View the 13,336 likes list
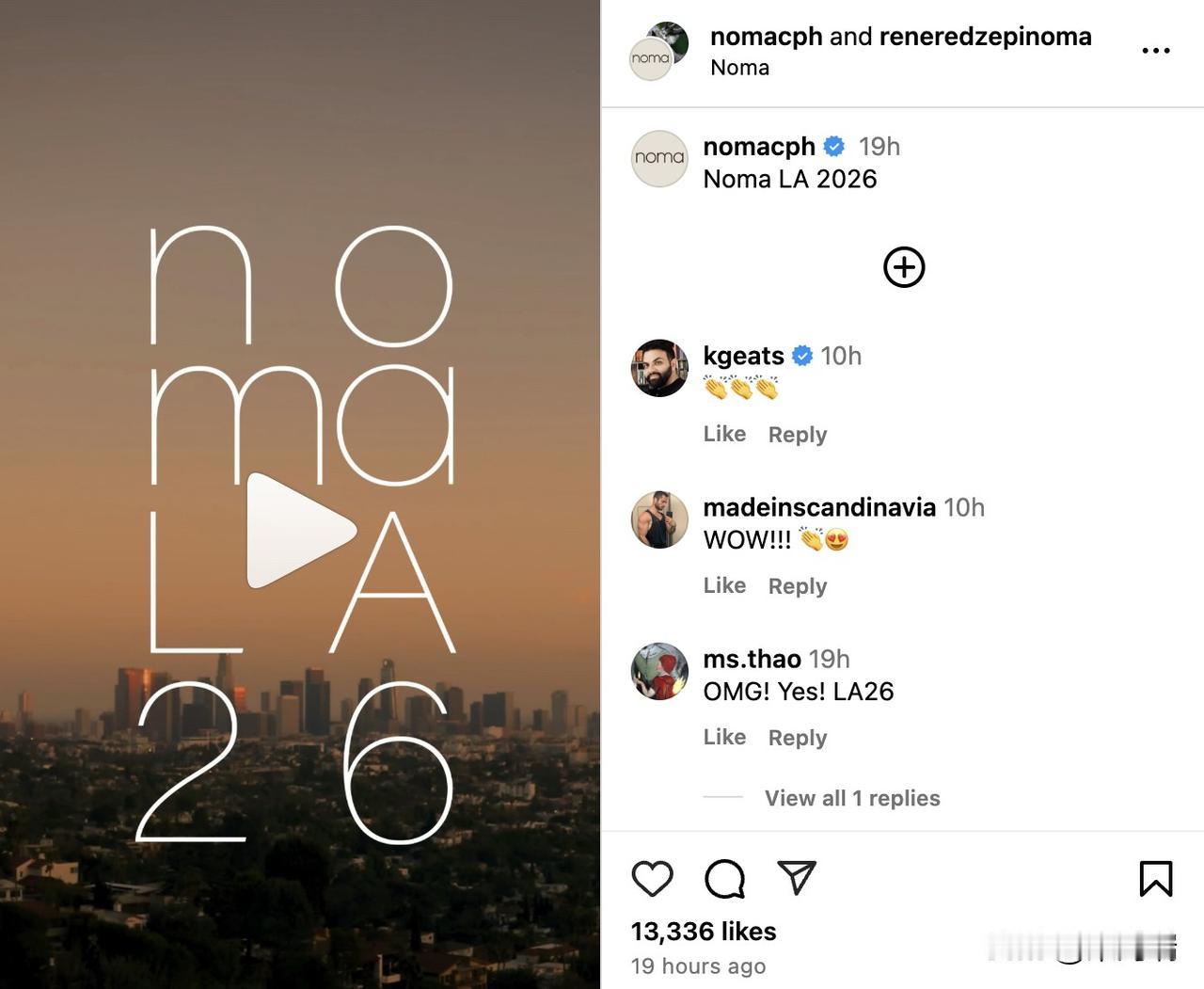Image resolution: width=1204 pixels, height=989 pixels. [x=704, y=932]
